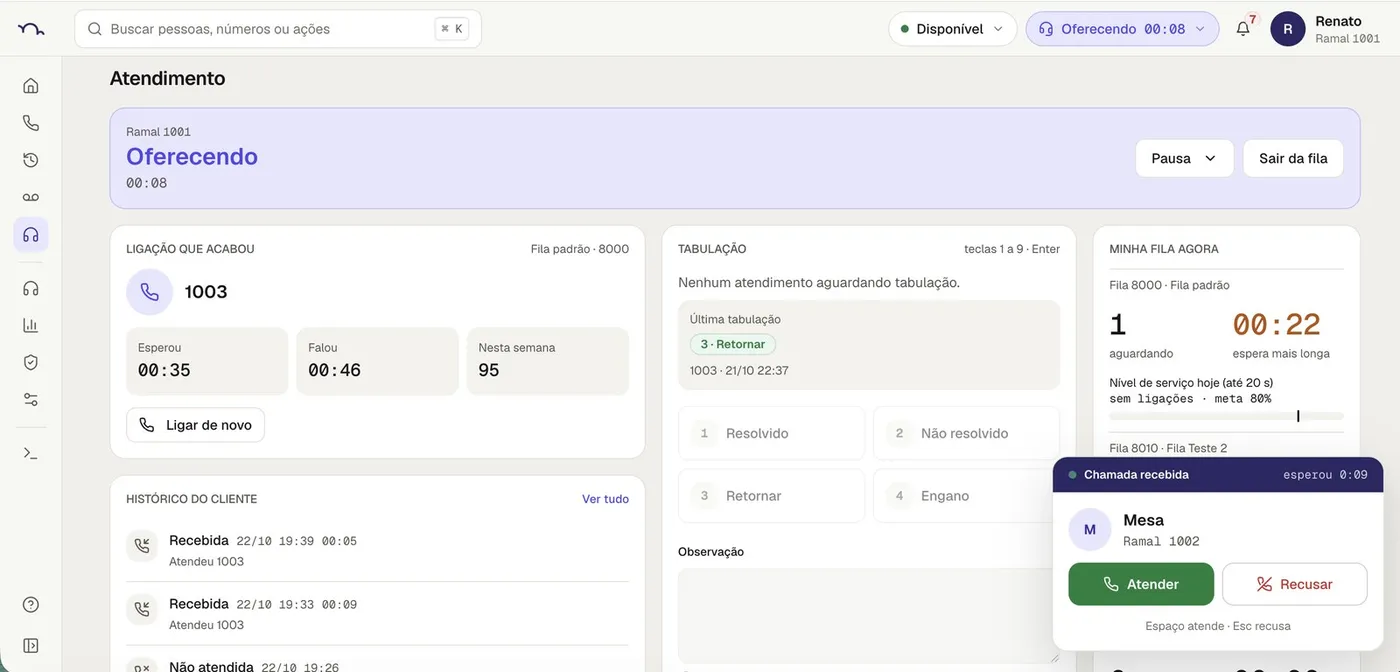1400x672 pixels.
Task: Open the Pausa dropdown
Action: pyautogui.click(x=1184, y=158)
